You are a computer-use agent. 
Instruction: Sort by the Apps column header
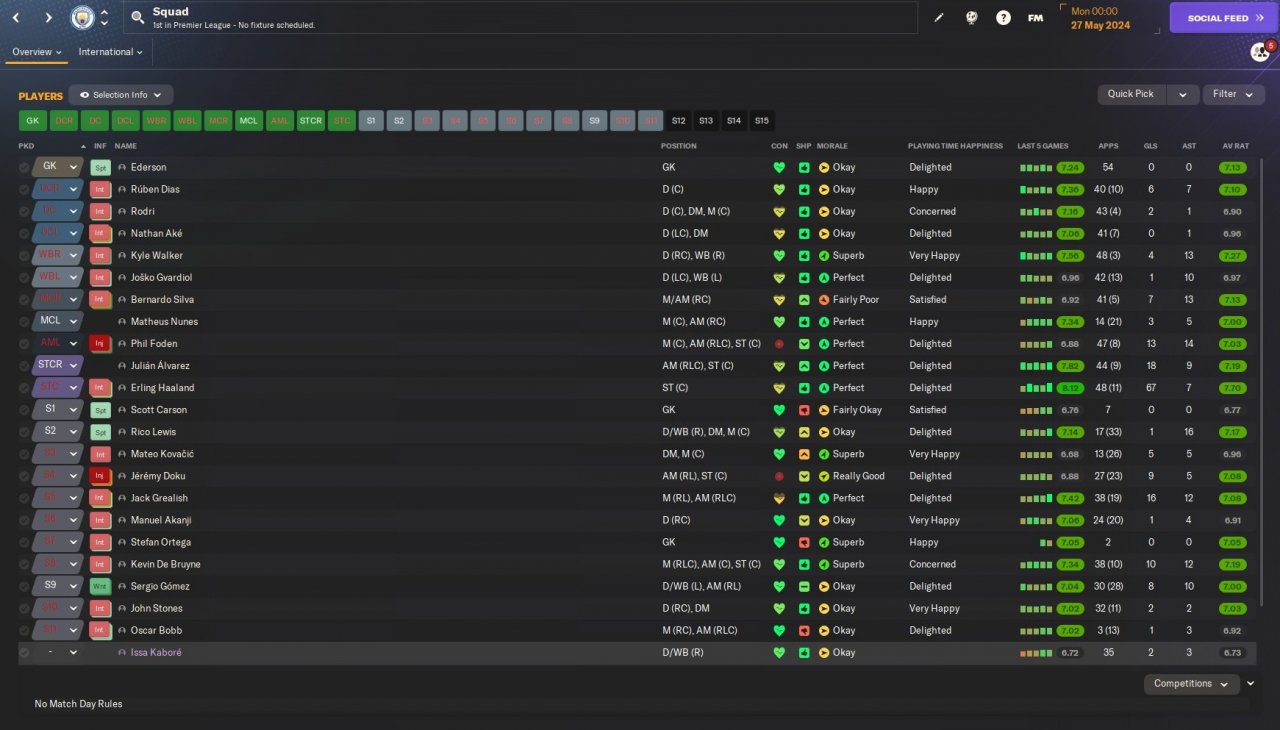pyautogui.click(x=1108, y=146)
